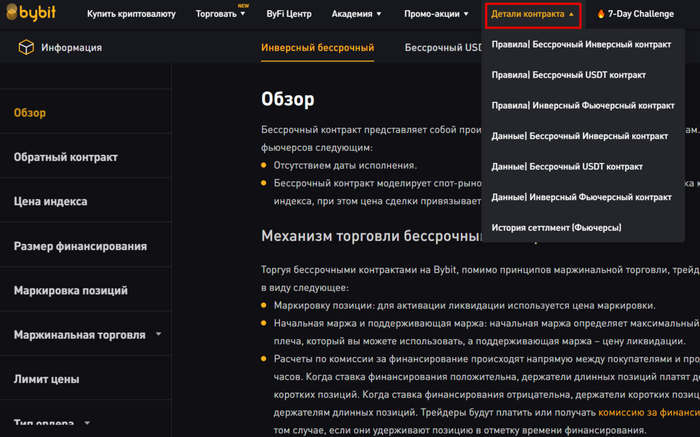Switch to Инверсный бессрочный tab
Viewport: 700px width, 437px height.
(x=317, y=48)
